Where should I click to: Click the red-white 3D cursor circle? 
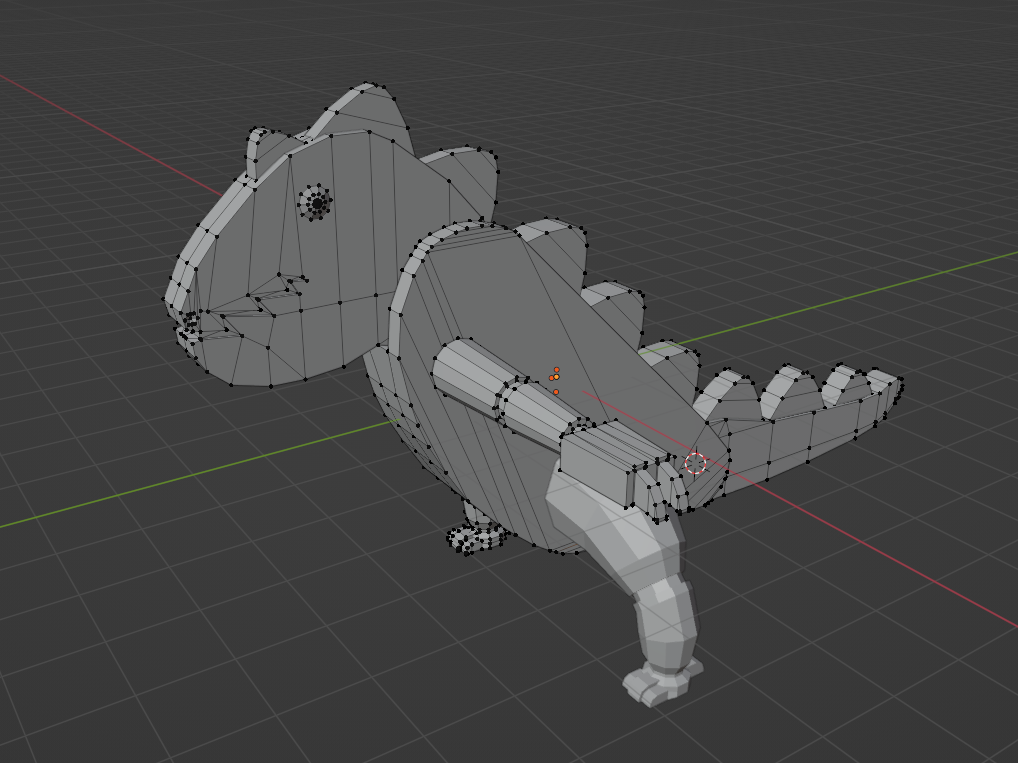click(x=695, y=464)
